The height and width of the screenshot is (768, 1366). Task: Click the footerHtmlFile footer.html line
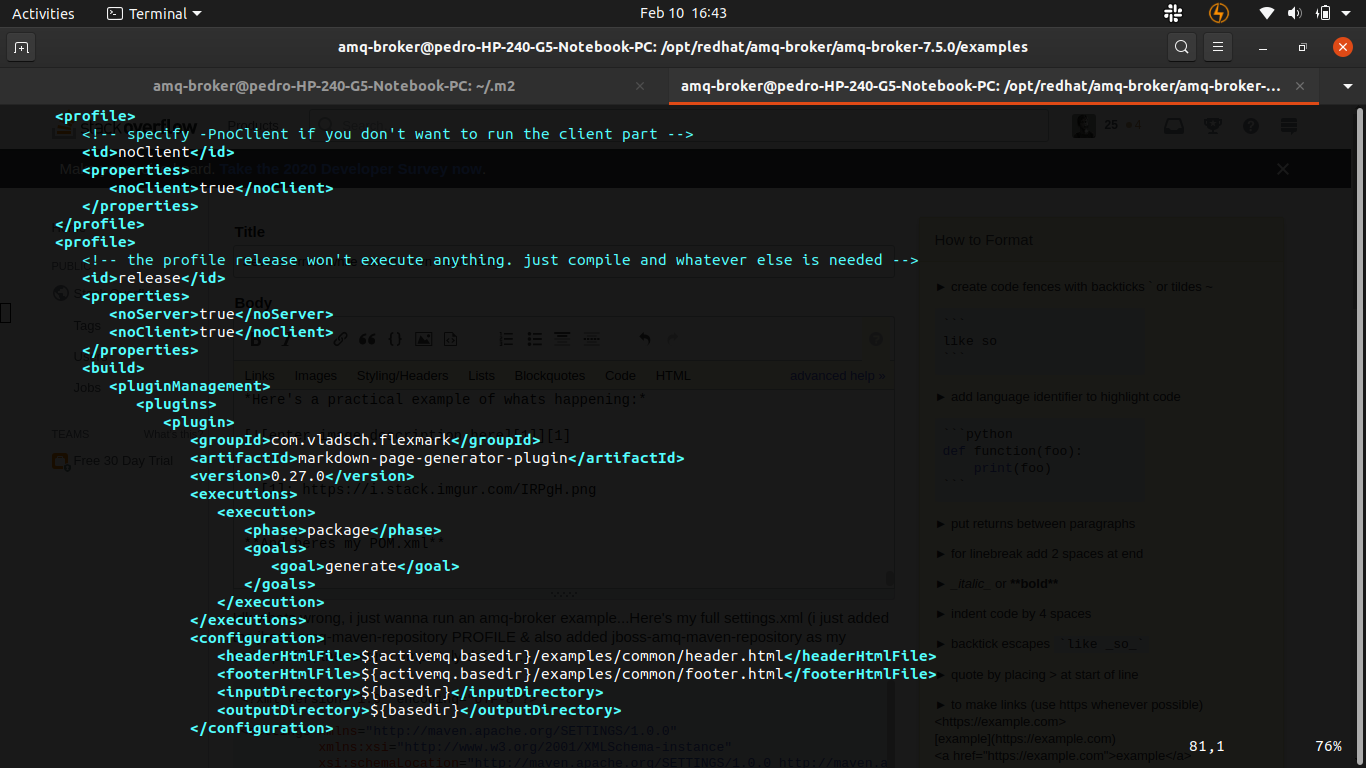(577, 674)
